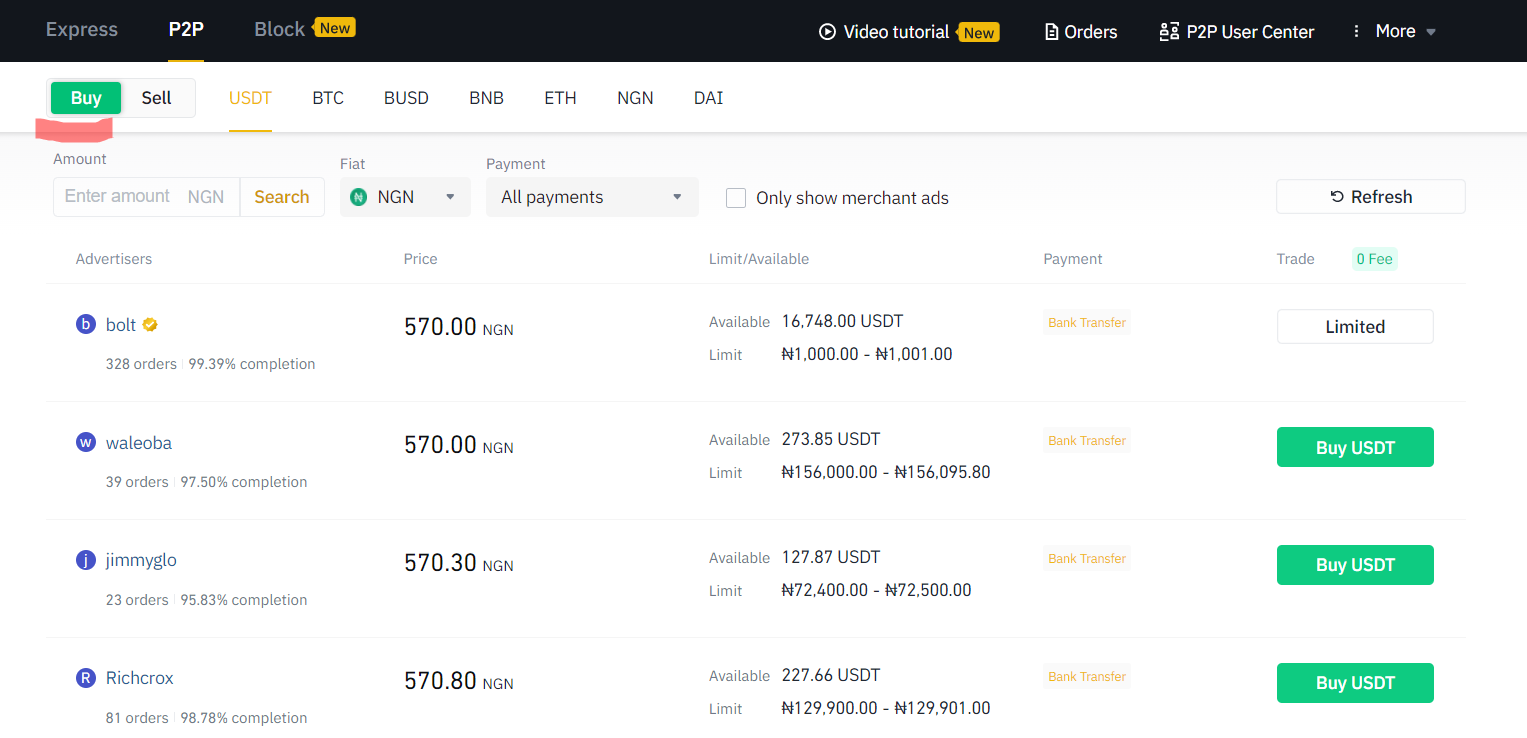
Task: Select the DAI crypto tab
Action: tap(708, 98)
